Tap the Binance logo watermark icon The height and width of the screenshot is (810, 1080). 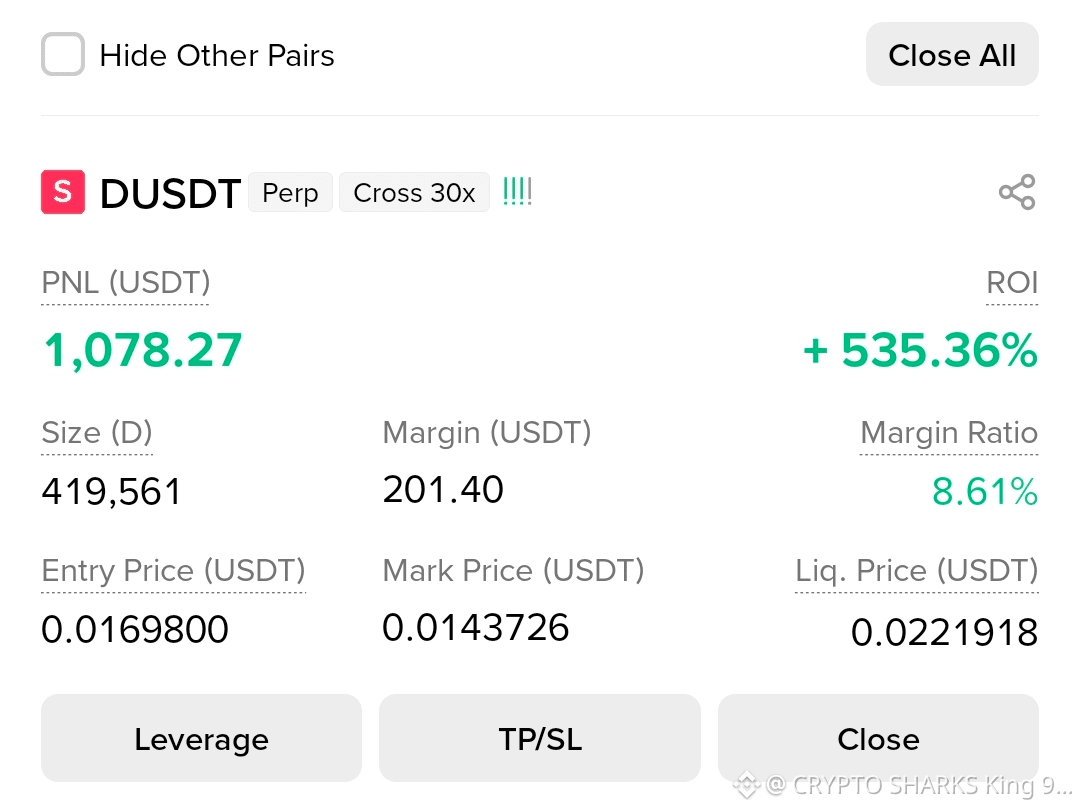(x=746, y=785)
